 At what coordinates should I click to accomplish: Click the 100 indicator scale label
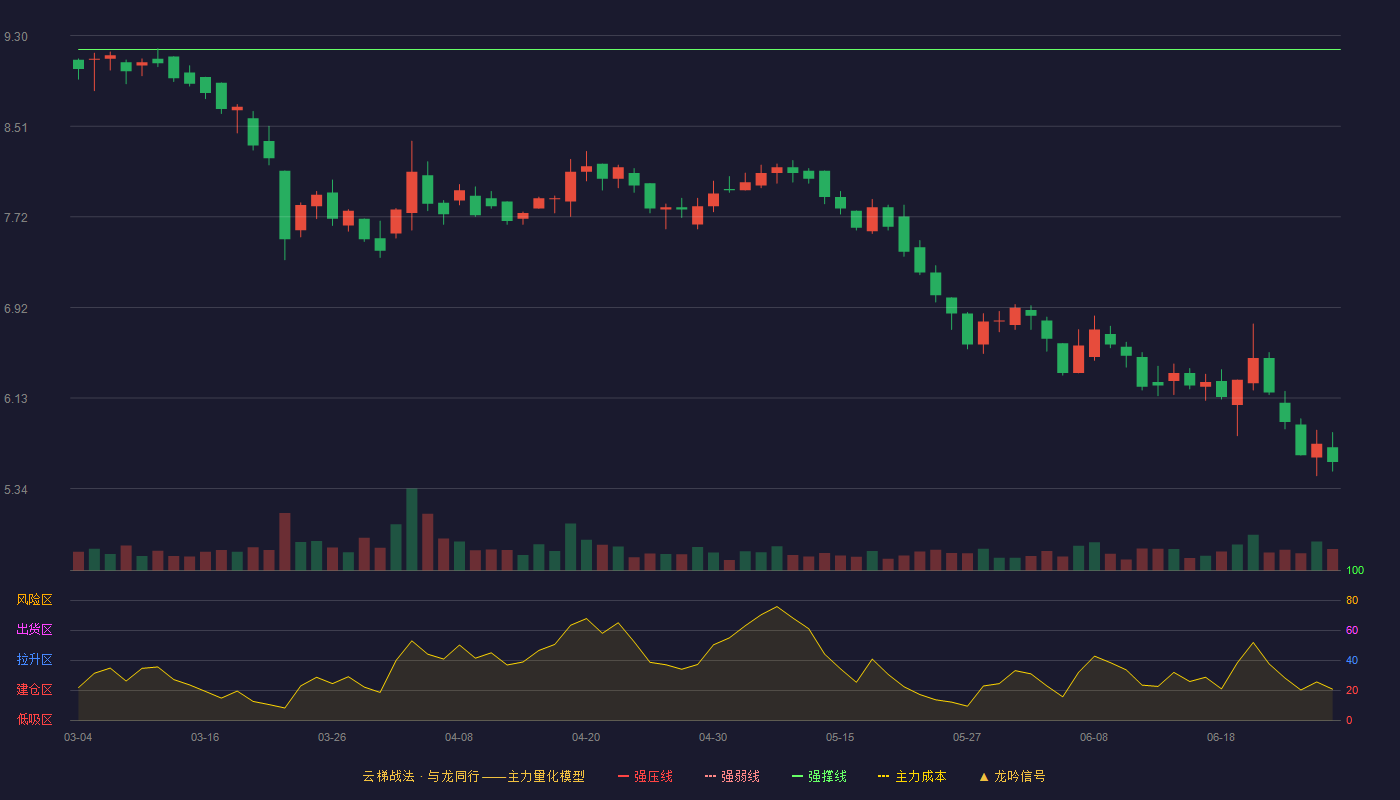[x=1355, y=571]
